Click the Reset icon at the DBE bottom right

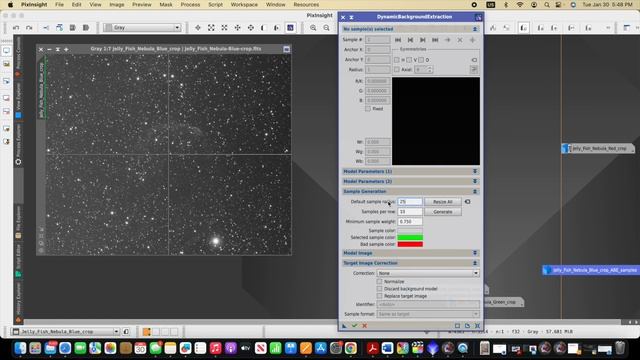[478, 326]
